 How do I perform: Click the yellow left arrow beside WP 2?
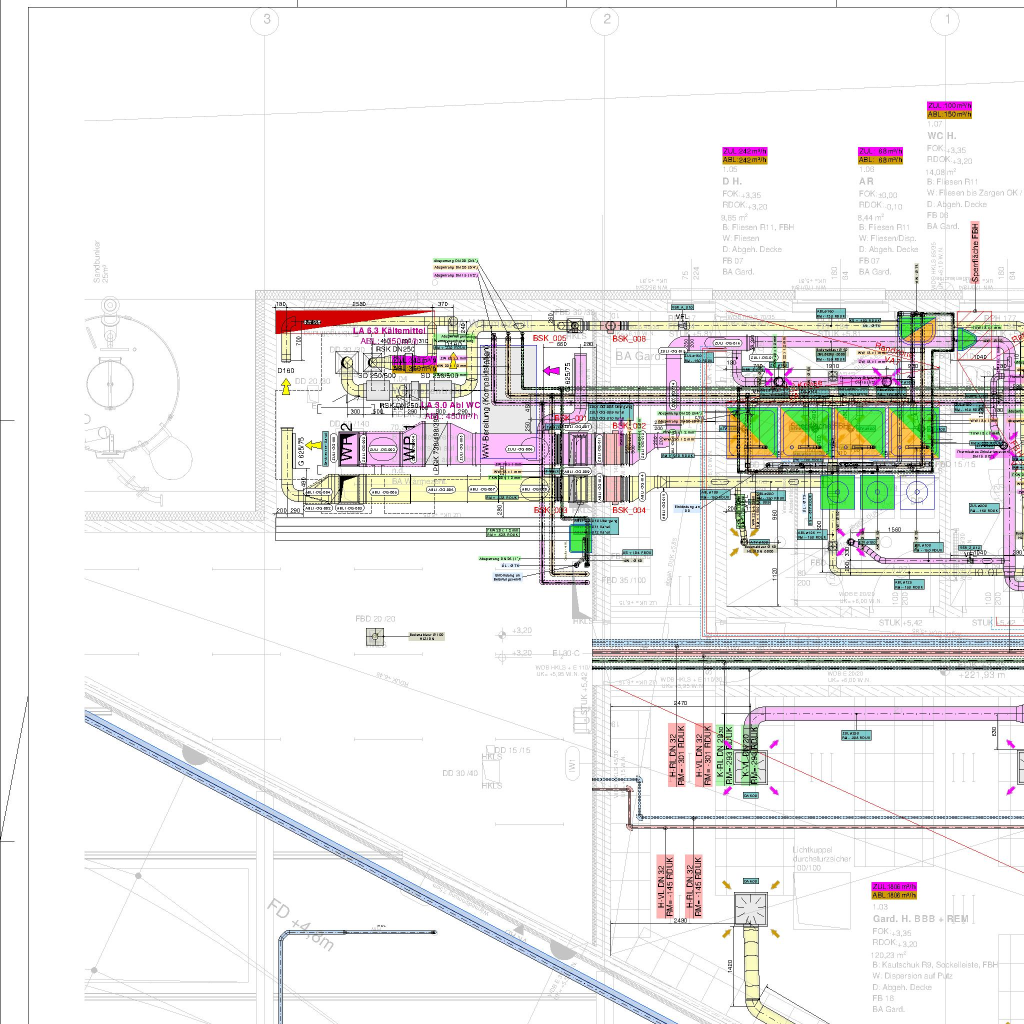(x=312, y=444)
